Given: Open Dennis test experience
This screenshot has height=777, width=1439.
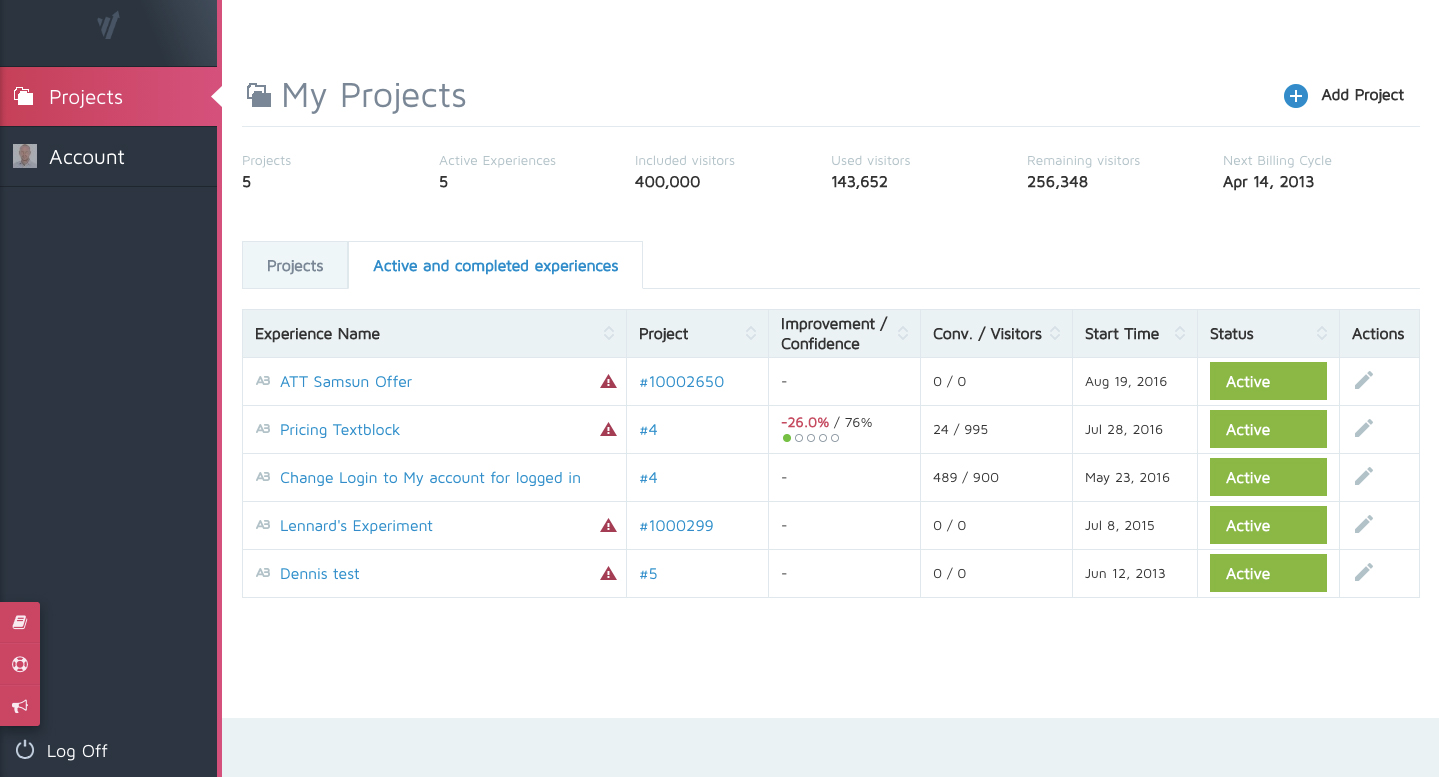Looking at the screenshot, I should (320, 574).
